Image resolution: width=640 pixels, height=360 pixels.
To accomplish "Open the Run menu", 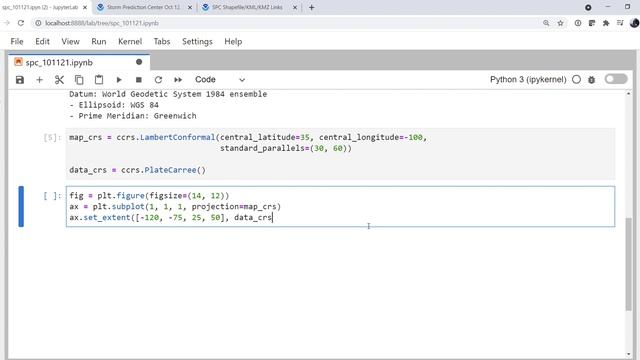I will pyautogui.click(x=99, y=42).
